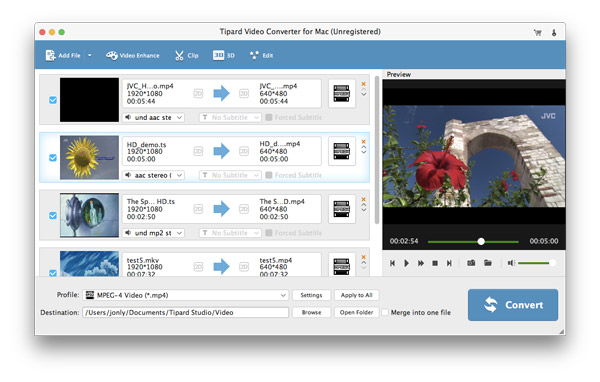Mute audio with the speaker icon
Viewport: 600px width, 382px height.
pyautogui.click(x=510, y=263)
